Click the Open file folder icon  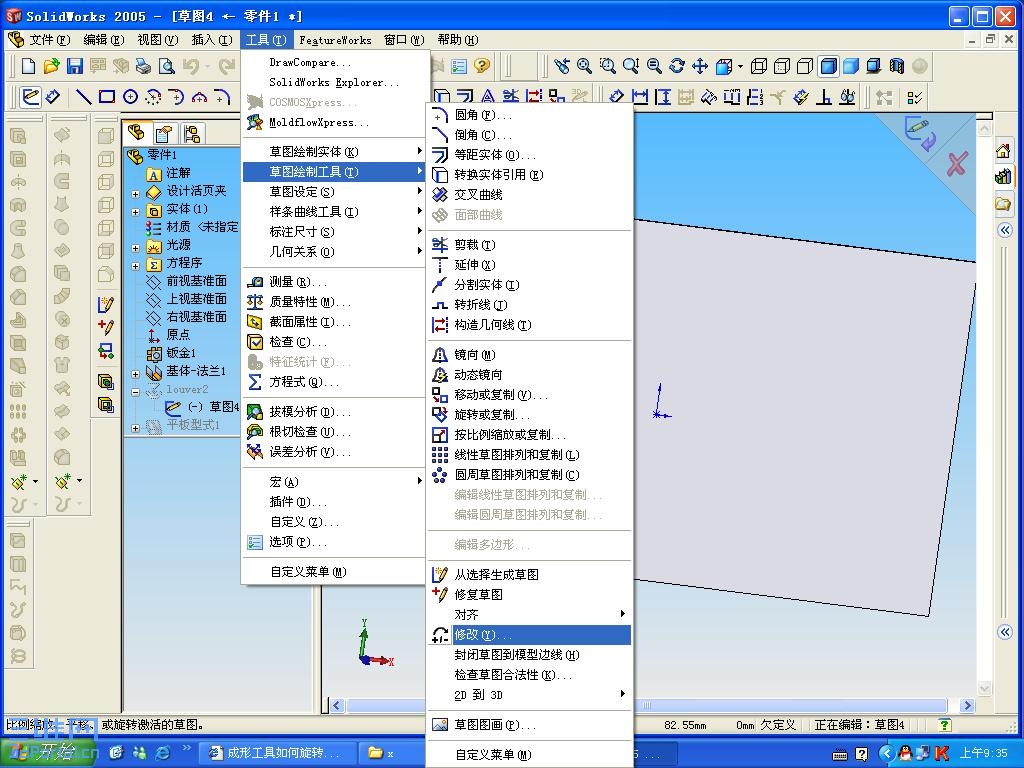coord(51,66)
